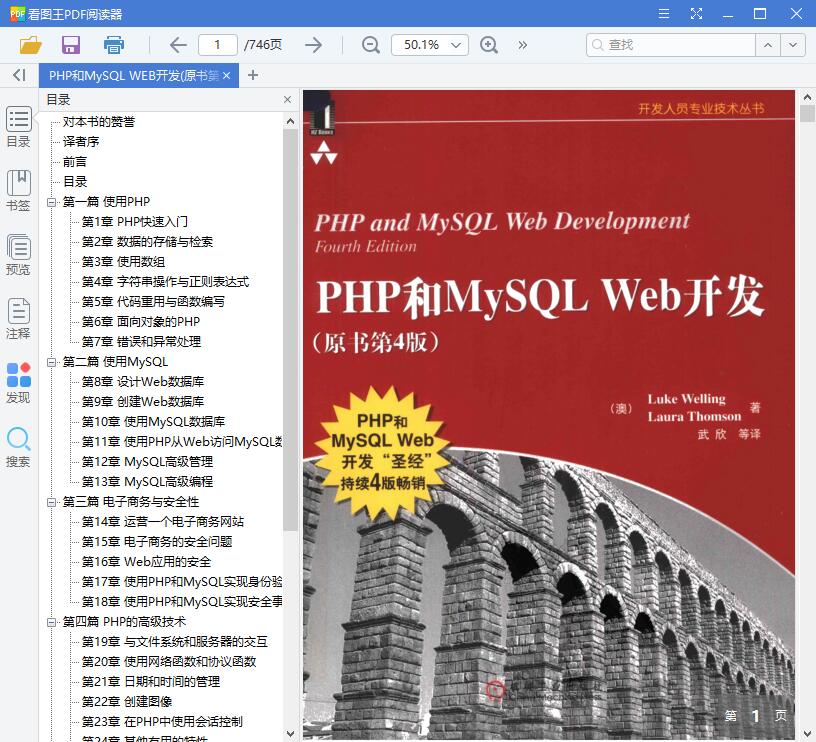Enter fullscreen mode from the title bar

tap(697, 14)
